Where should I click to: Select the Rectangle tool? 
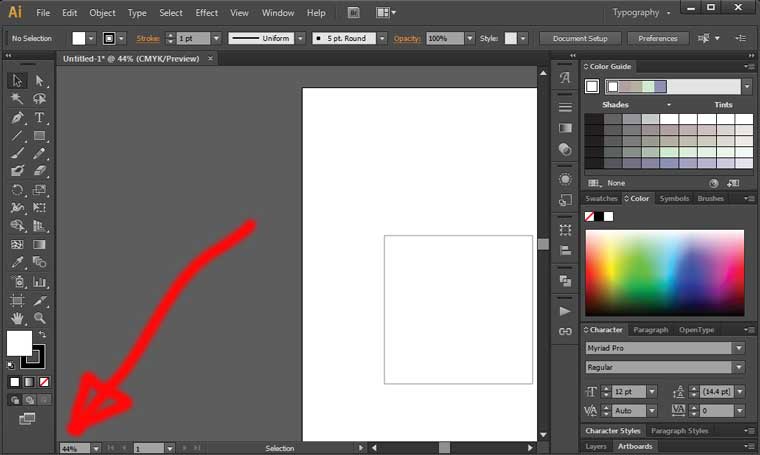coord(39,136)
